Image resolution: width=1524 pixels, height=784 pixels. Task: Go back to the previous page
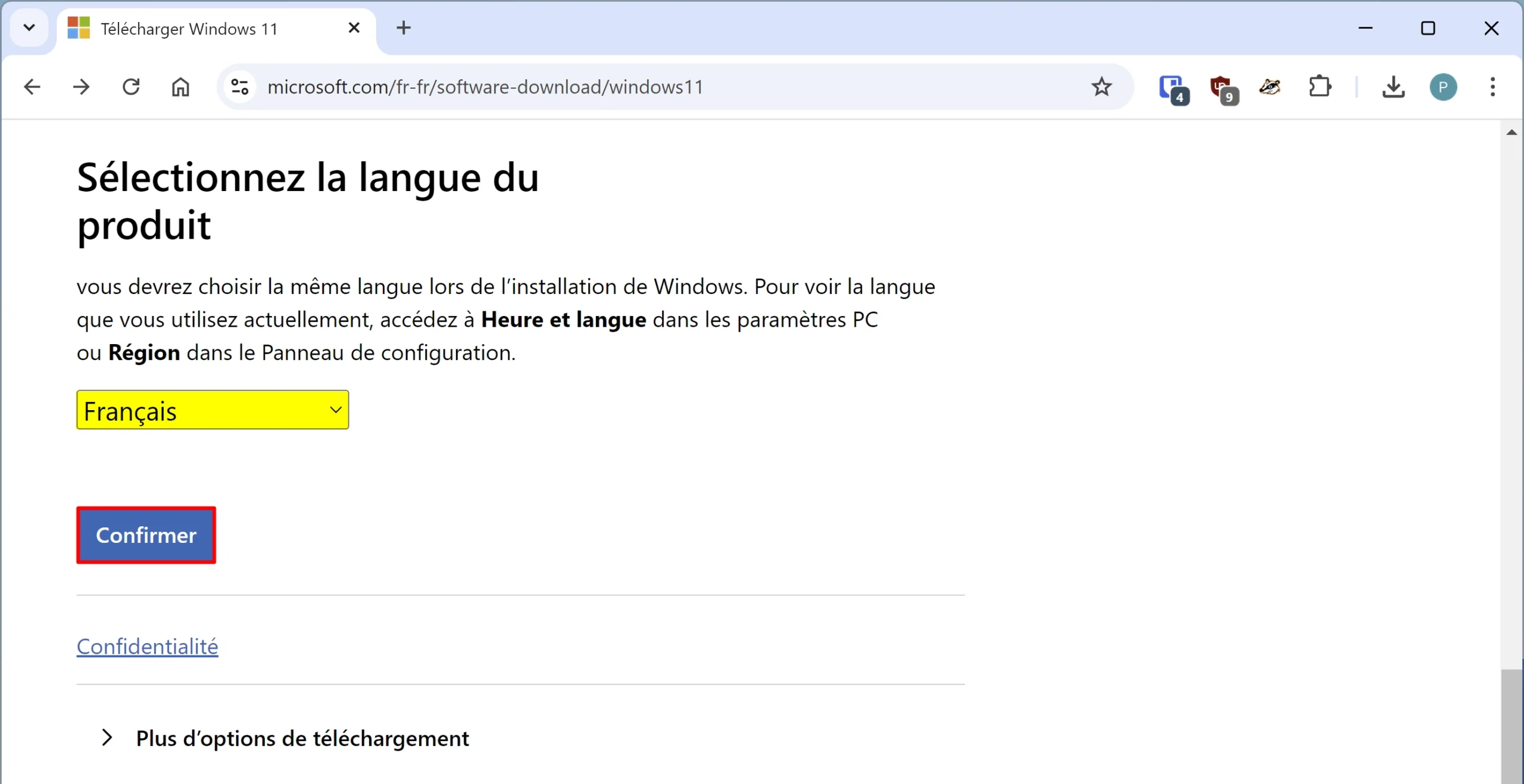point(32,87)
